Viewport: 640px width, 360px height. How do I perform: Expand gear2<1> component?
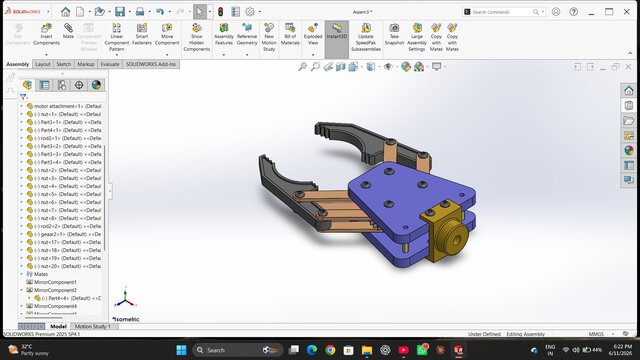(x=22, y=234)
